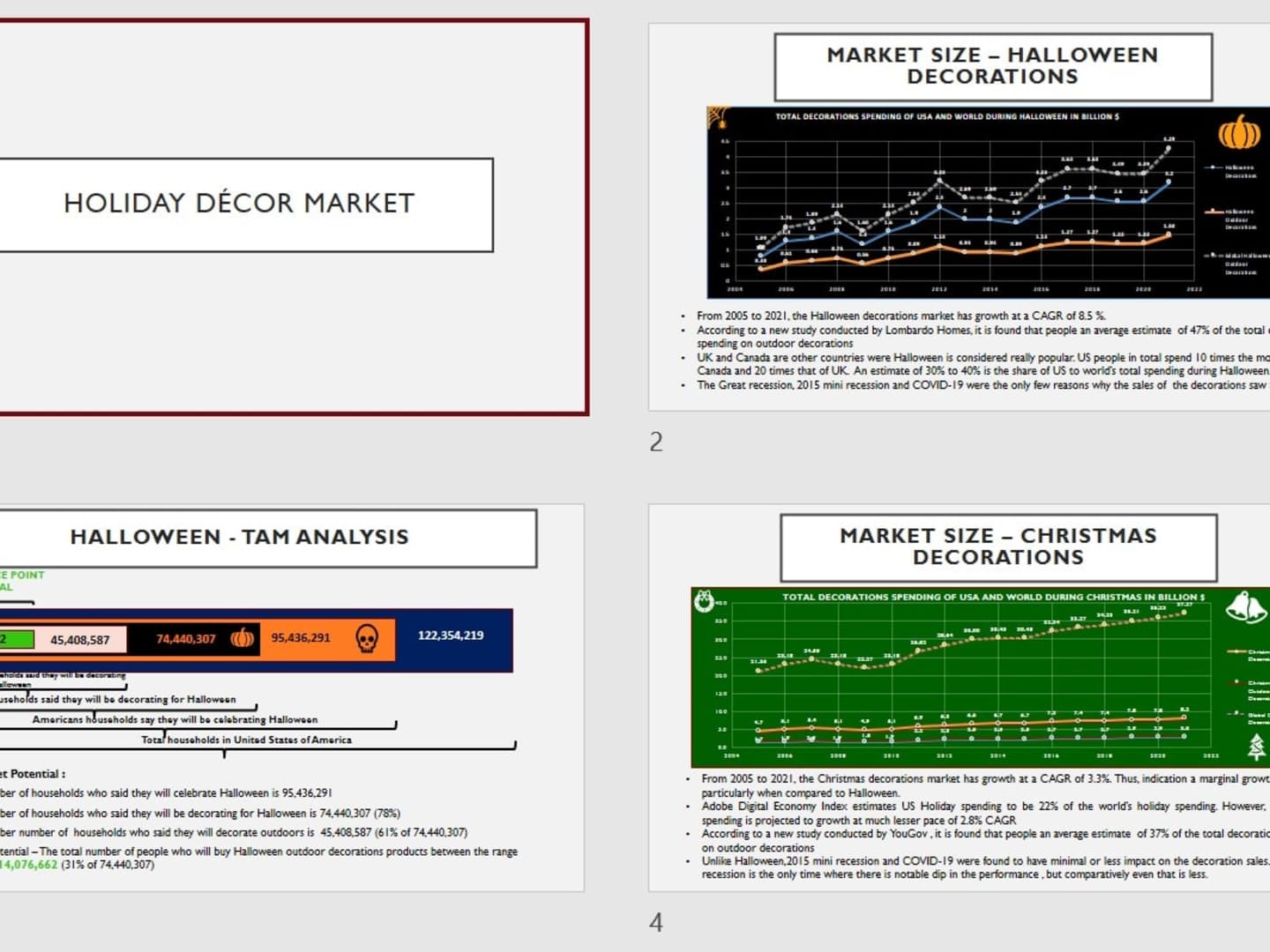The height and width of the screenshot is (952, 1270).
Task: Click the bullet mentioning Adobe Digital Economy Index
Action: click(x=985, y=813)
